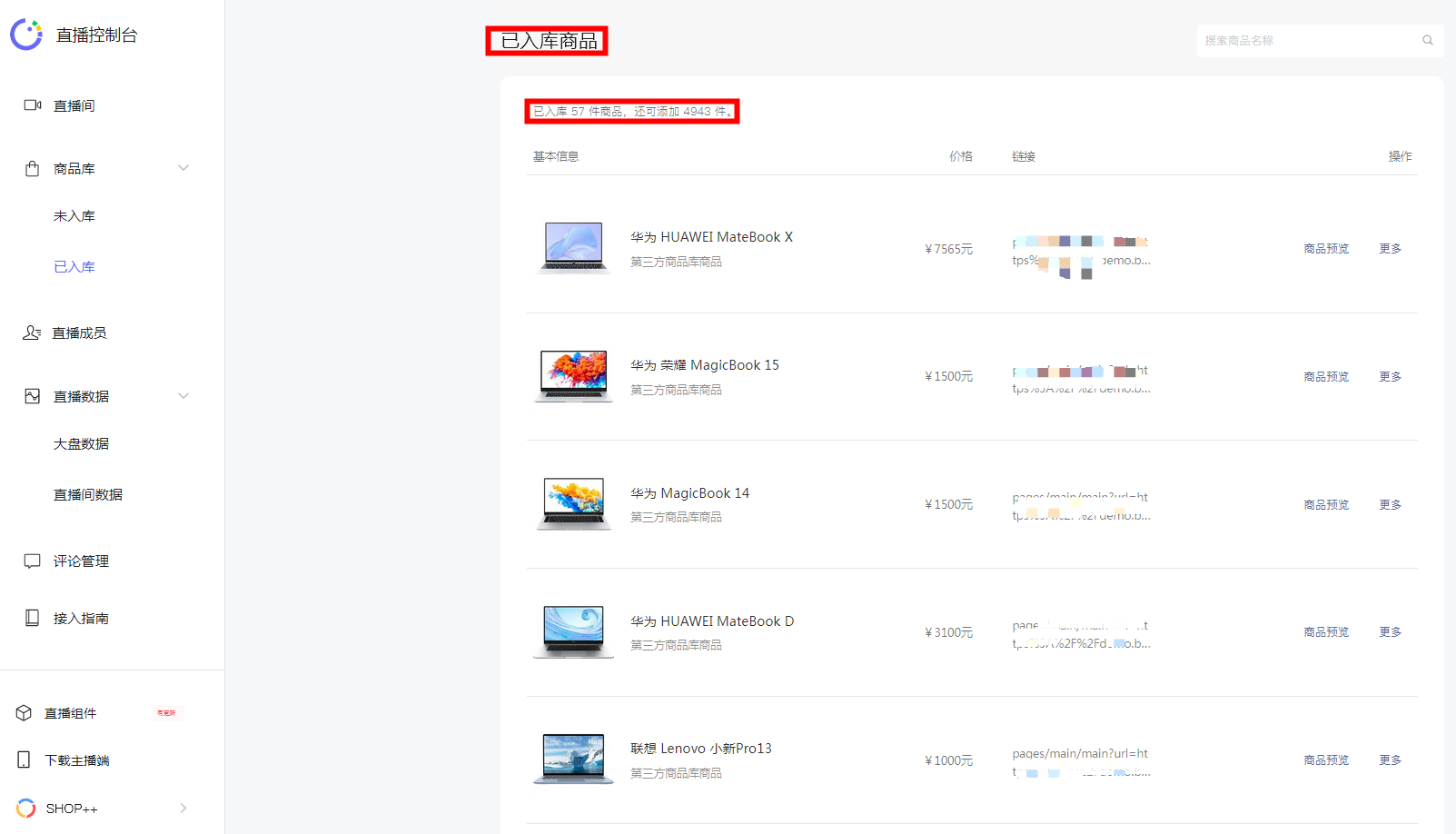
Task: Click the 接入指南 guide icon
Action: pyautogui.click(x=33, y=617)
